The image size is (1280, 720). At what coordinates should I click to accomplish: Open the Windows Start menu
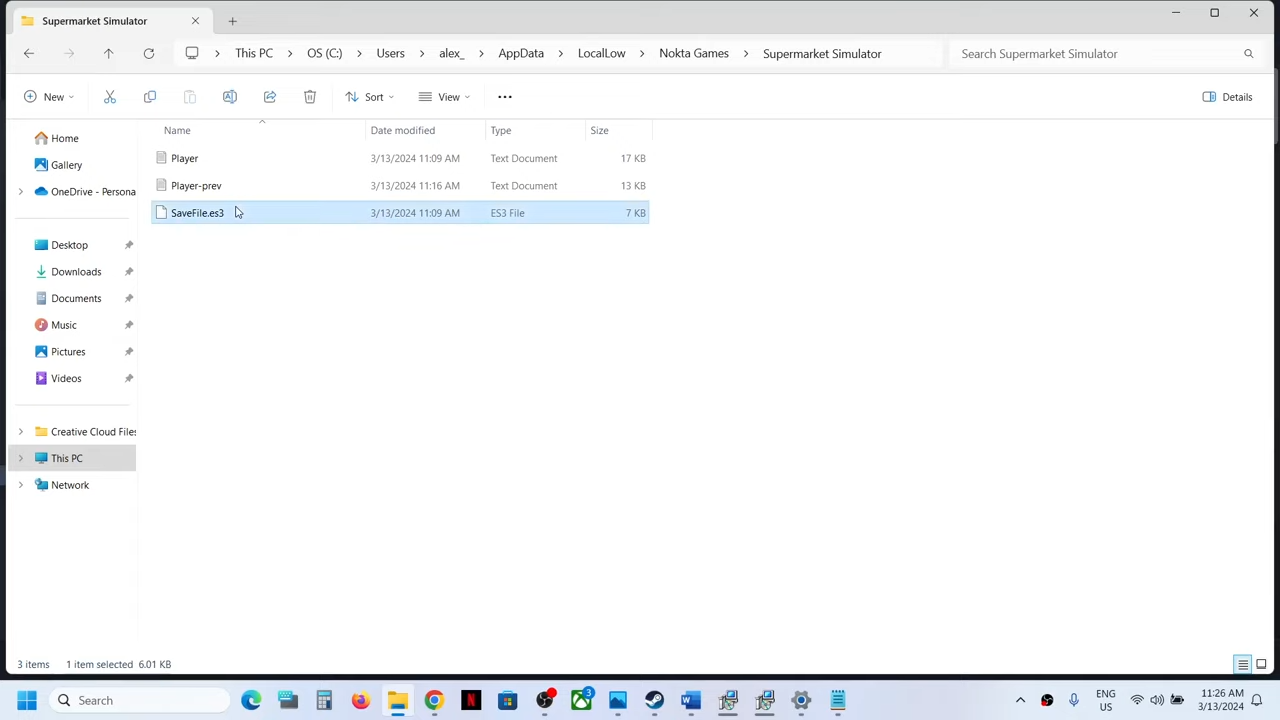click(x=27, y=701)
